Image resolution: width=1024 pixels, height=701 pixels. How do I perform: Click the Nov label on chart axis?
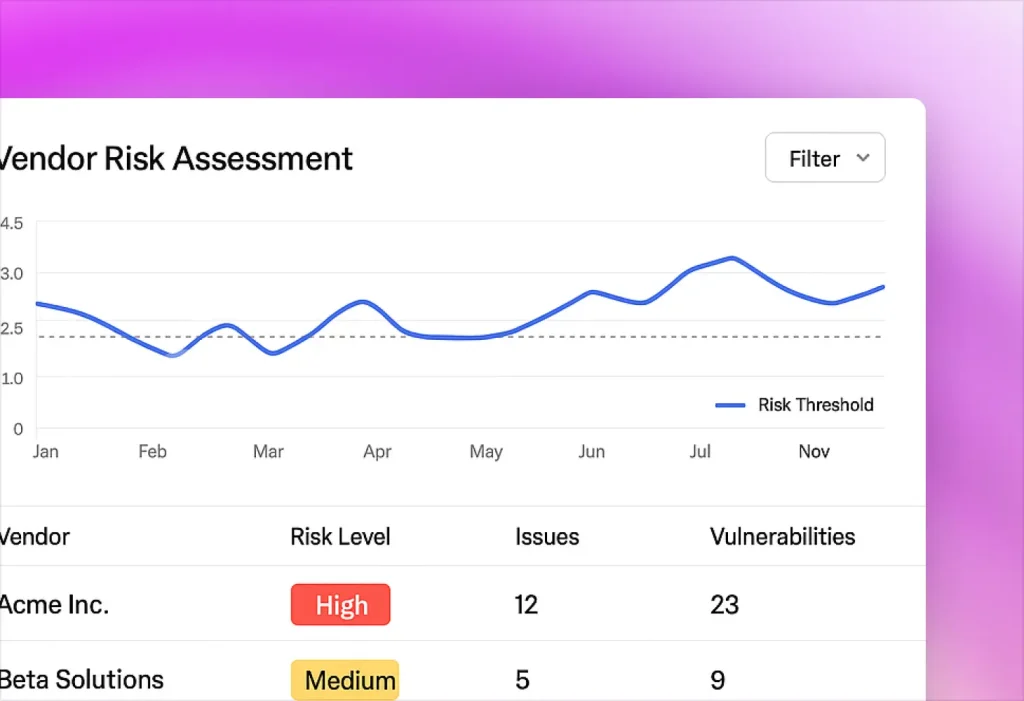(x=814, y=452)
